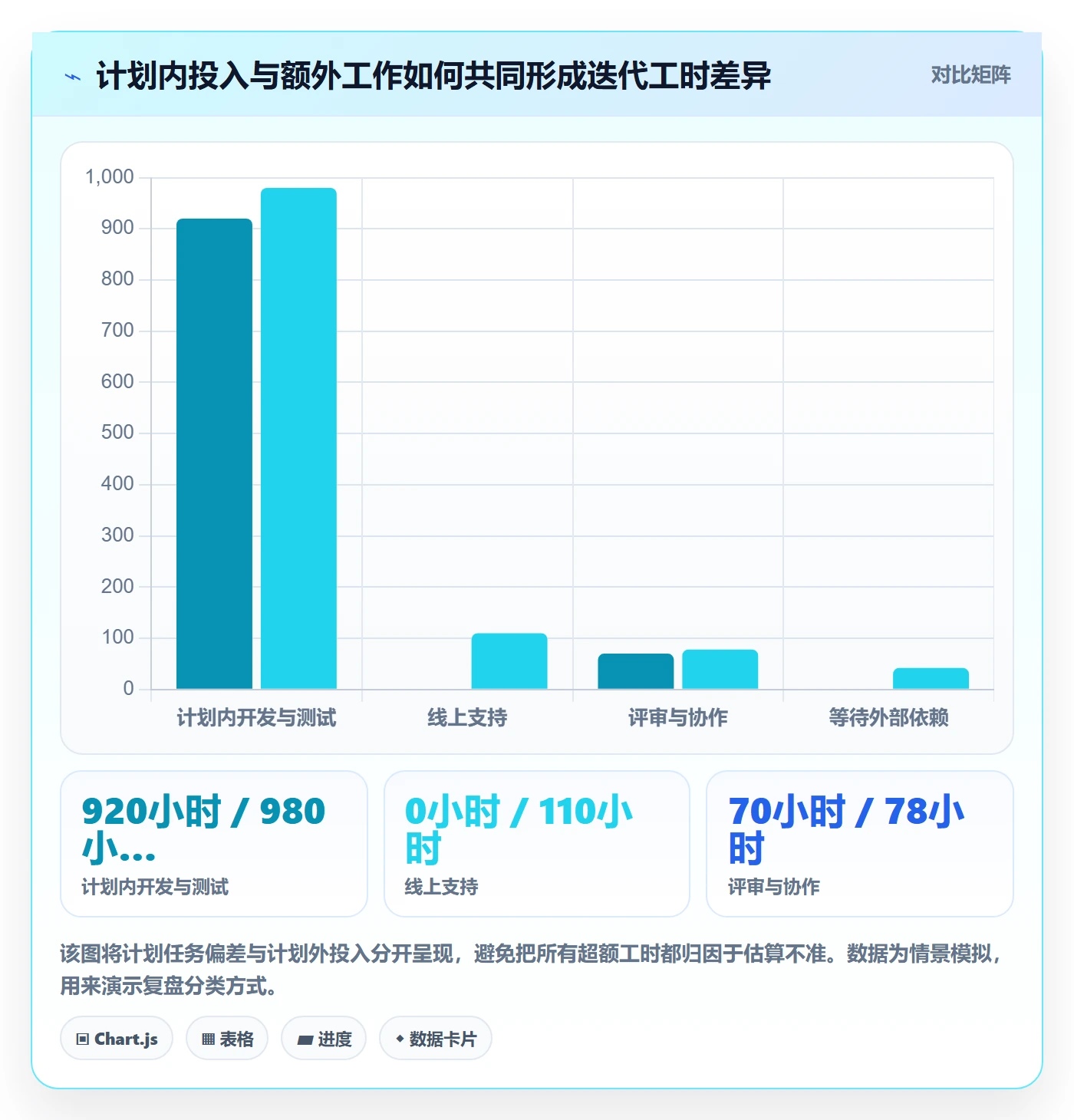Open the 920小时 / 980小时 data card
Viewport: 1074px width, 1120px height.
click(214, 844)
